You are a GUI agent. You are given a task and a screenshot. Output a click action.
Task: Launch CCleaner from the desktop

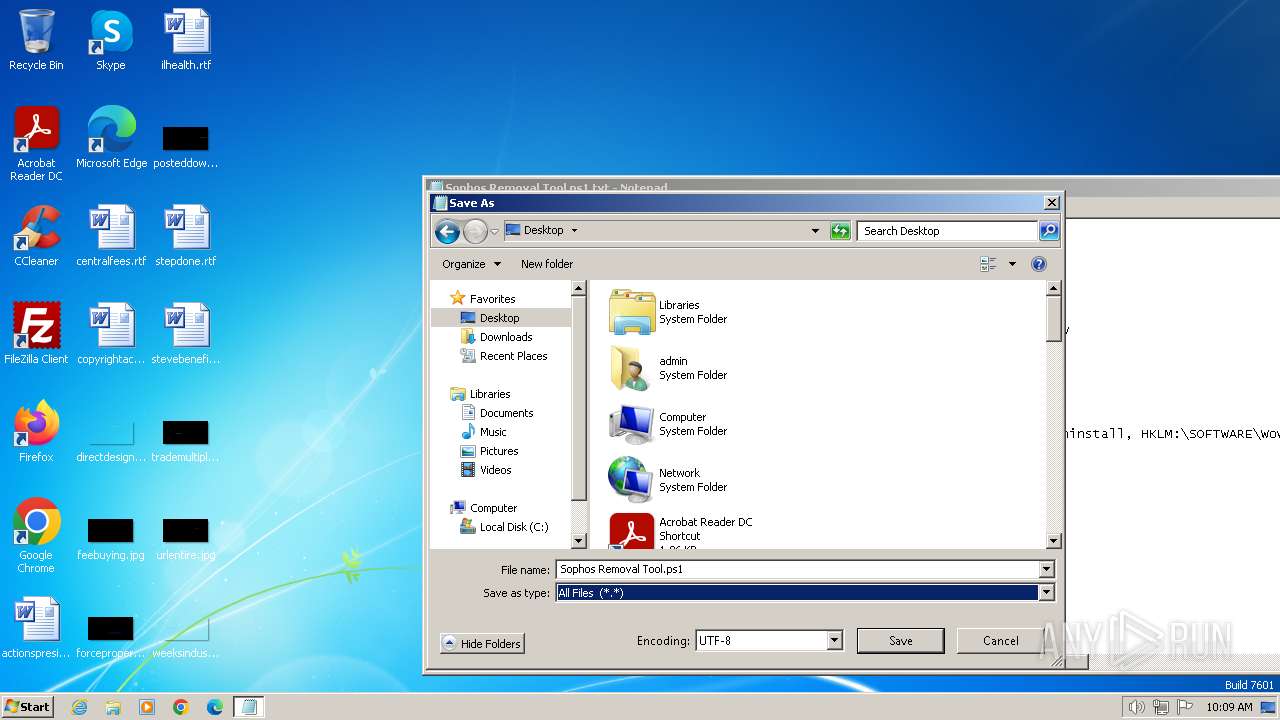click(36, 236)
